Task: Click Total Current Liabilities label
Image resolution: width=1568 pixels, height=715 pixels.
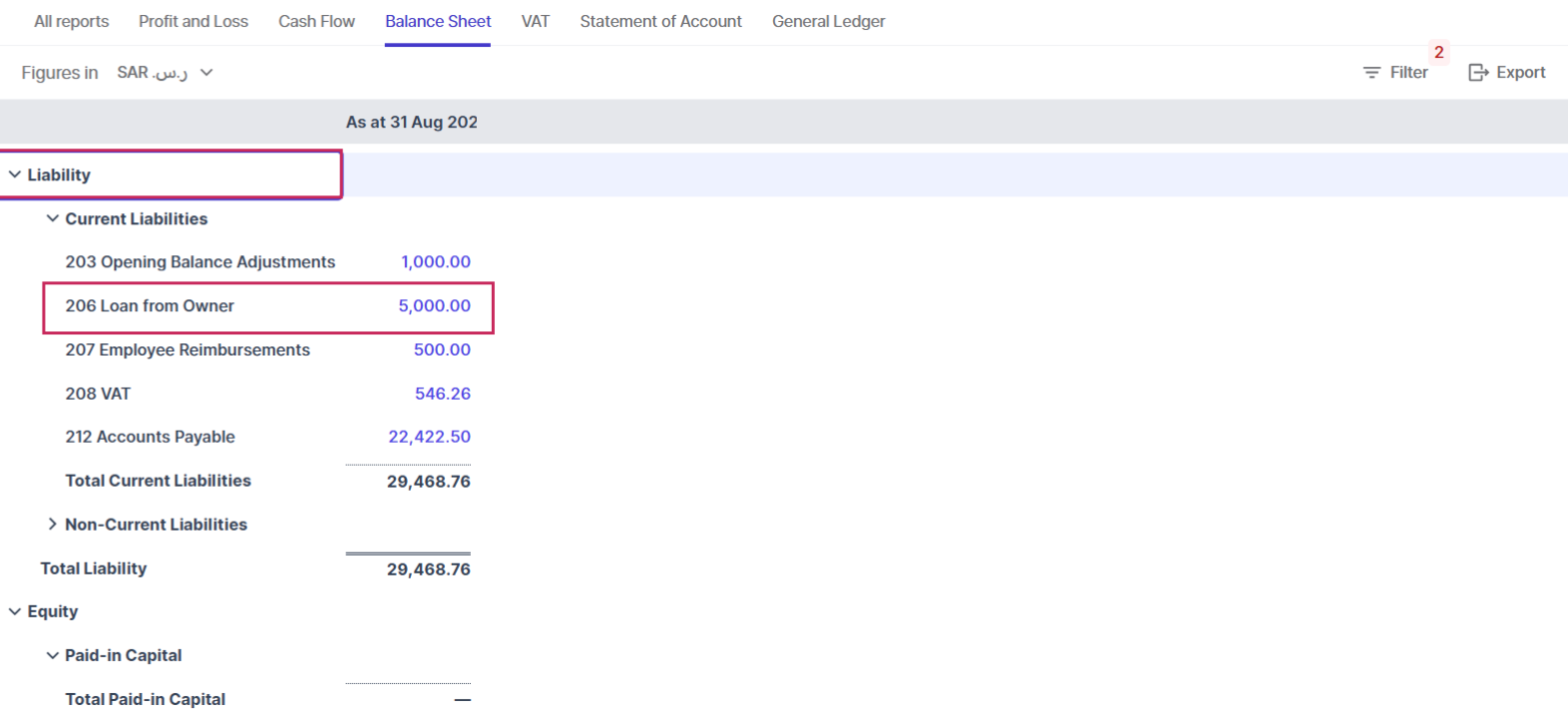Action: 159,481
